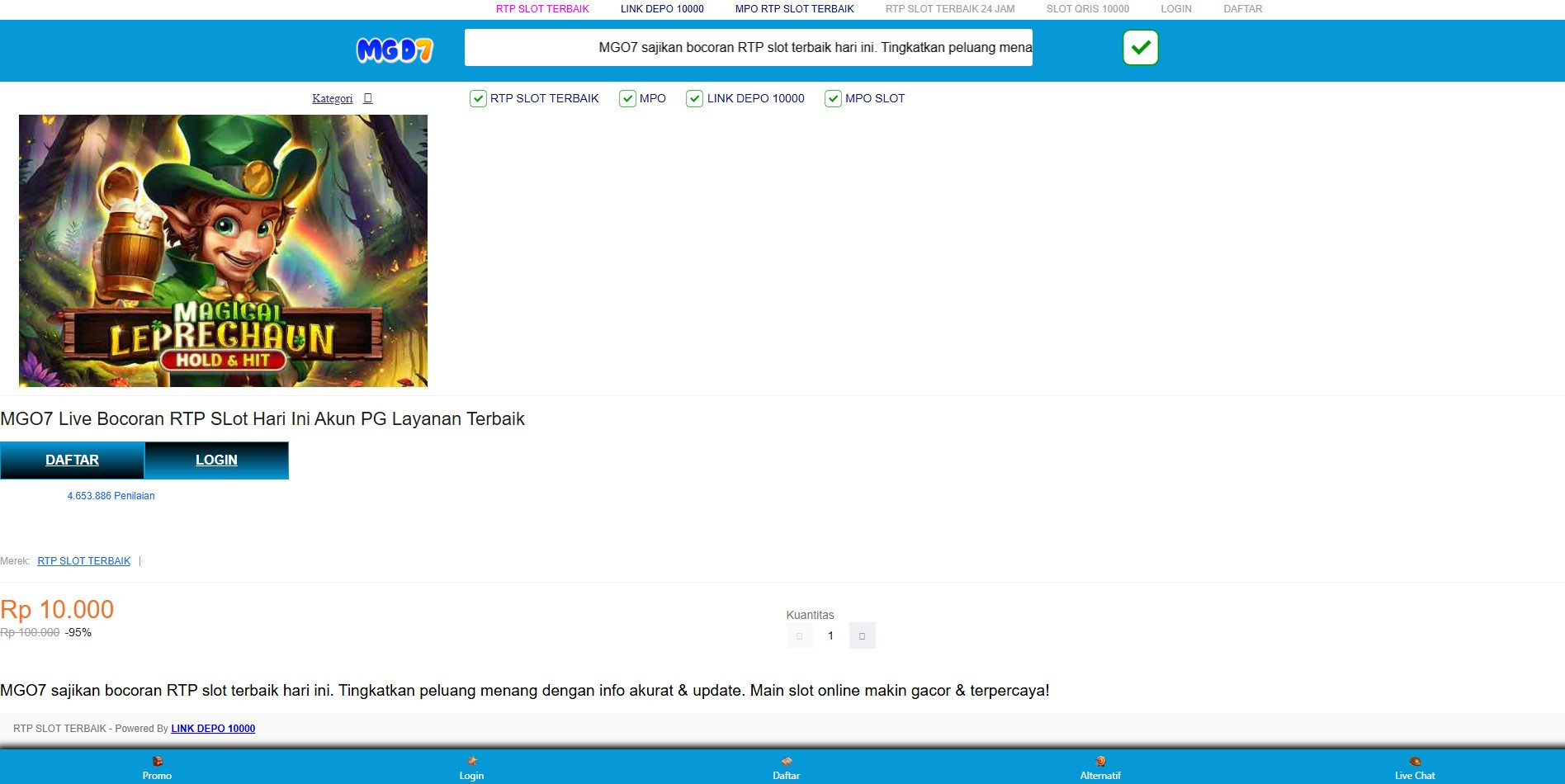This screenshot has height=784, width=1565.
Task: Toggle the MPO checkmark tag
Action: click(642, 98)
